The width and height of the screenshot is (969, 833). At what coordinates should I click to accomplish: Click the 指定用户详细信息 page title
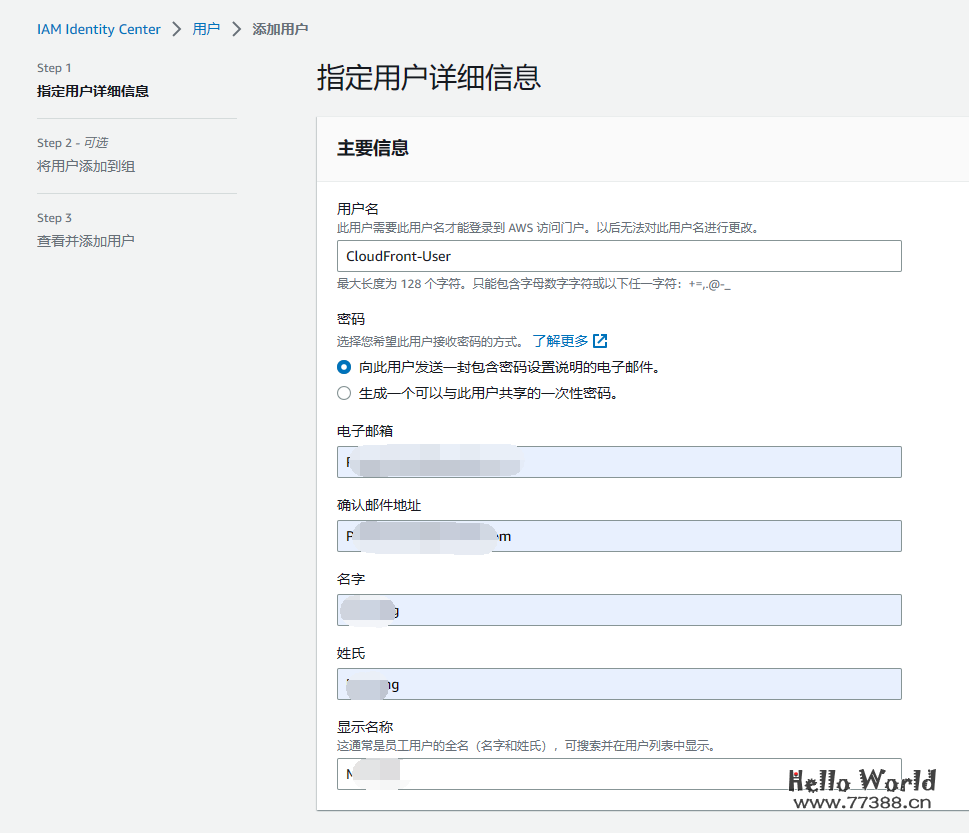click(x=427, y=78)
